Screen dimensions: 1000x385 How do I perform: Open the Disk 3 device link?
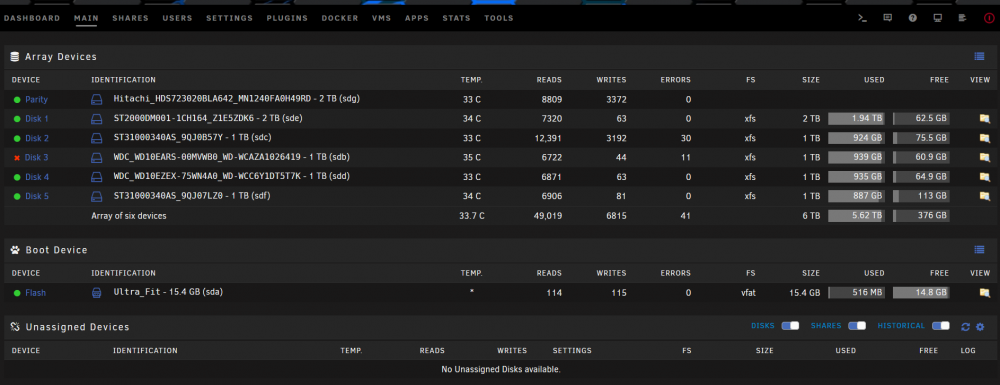(36, 157)
